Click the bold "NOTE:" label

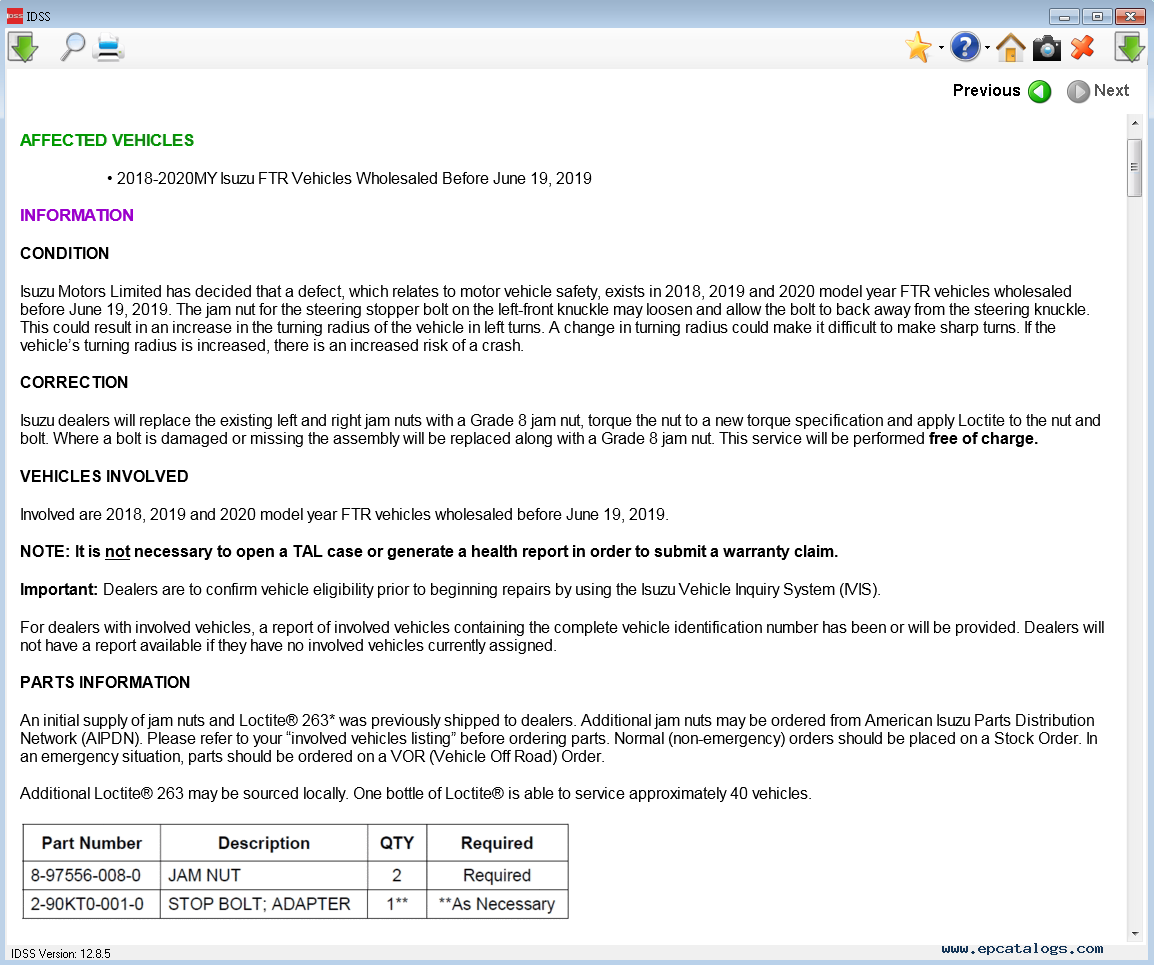[45, 552]
